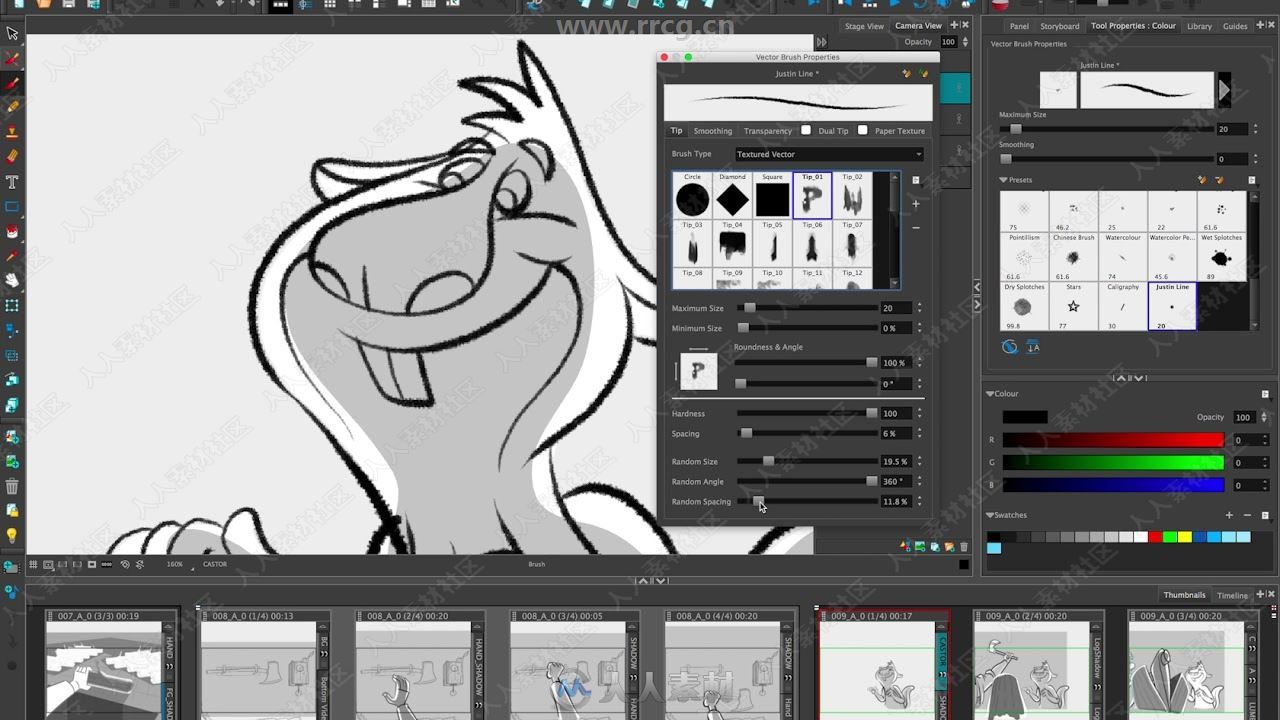Expand brush preview arrow in Tool Properties
Image resolution: width=1280 pixels, height=720 pixels.
pyautogui.click(x=1224, y=91)
